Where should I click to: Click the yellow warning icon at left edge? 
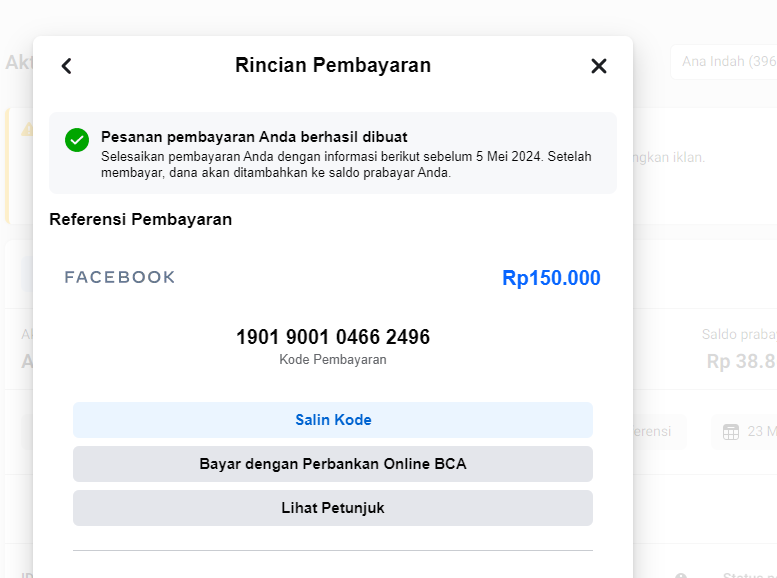pos(27,128)
